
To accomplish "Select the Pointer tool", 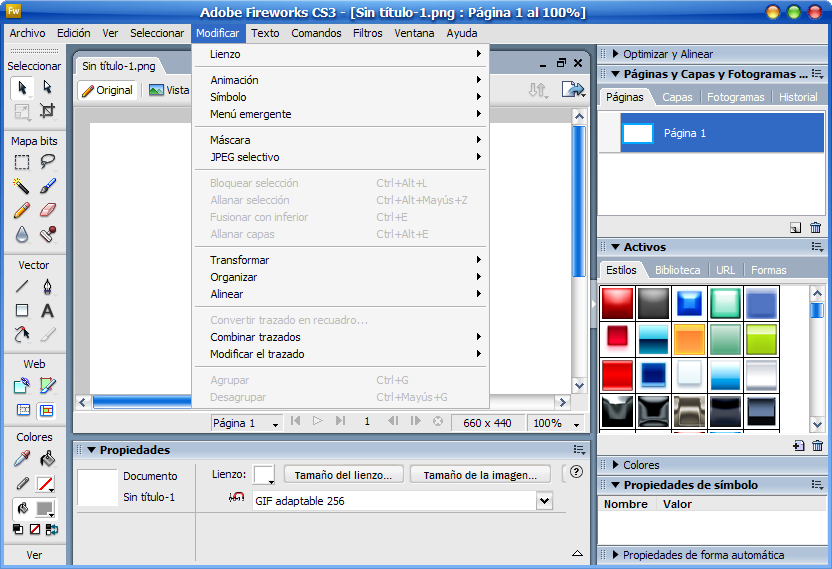I will pos(22,88).
